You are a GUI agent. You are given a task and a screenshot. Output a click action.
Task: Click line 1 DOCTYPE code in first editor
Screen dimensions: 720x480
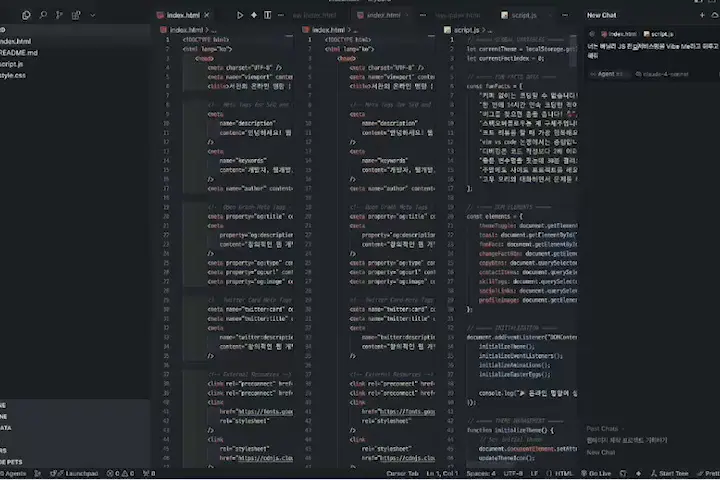pos(206,40)
